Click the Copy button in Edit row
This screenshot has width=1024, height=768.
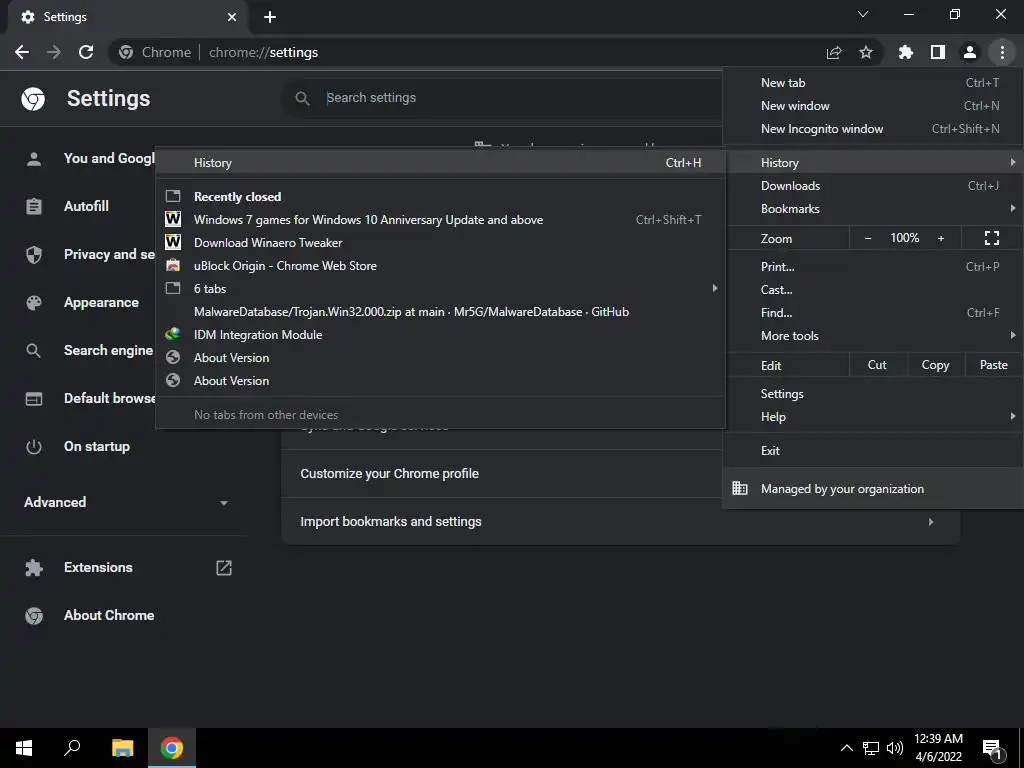click(x=935, y=365)
